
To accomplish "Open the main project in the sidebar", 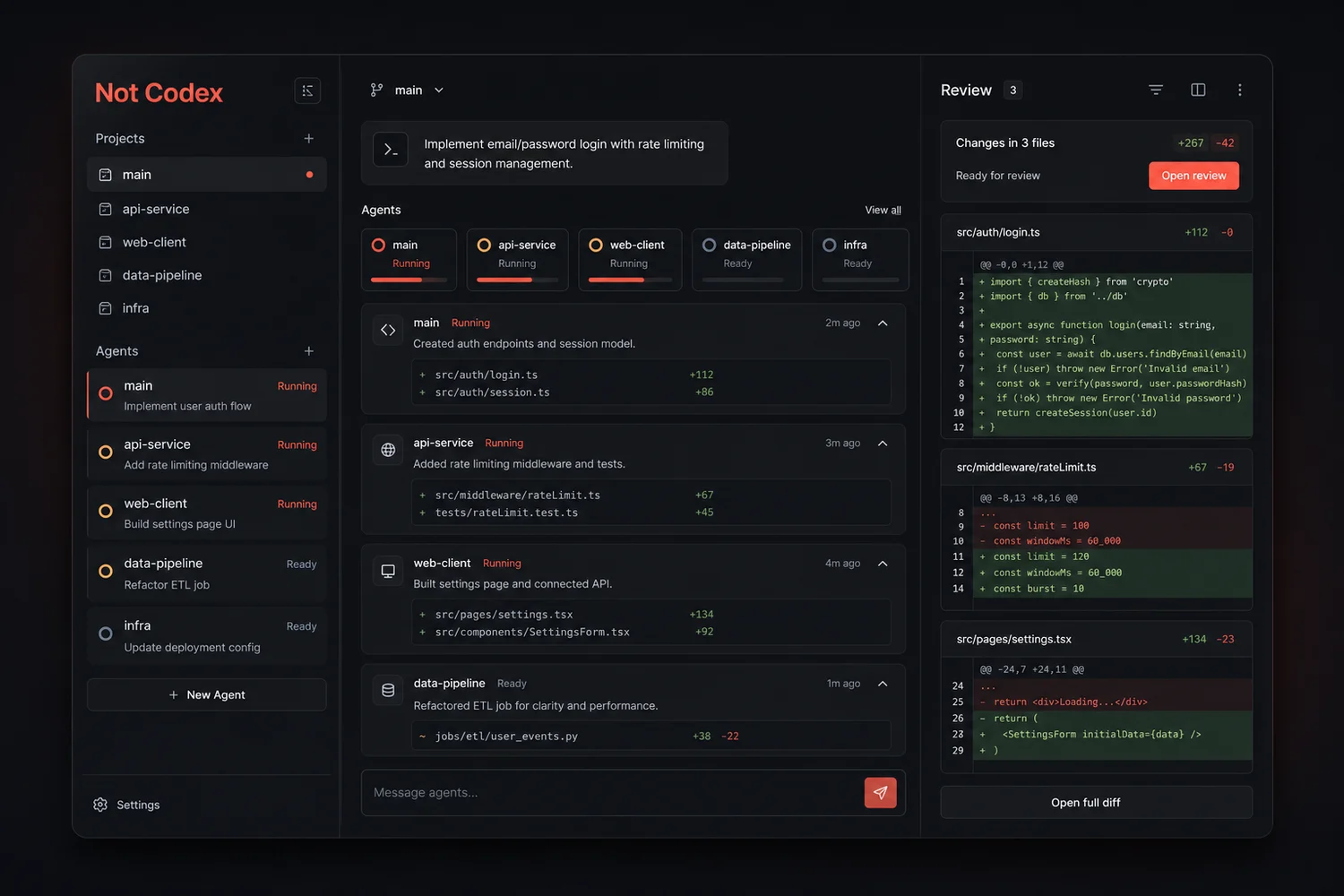I will (207, 175).
